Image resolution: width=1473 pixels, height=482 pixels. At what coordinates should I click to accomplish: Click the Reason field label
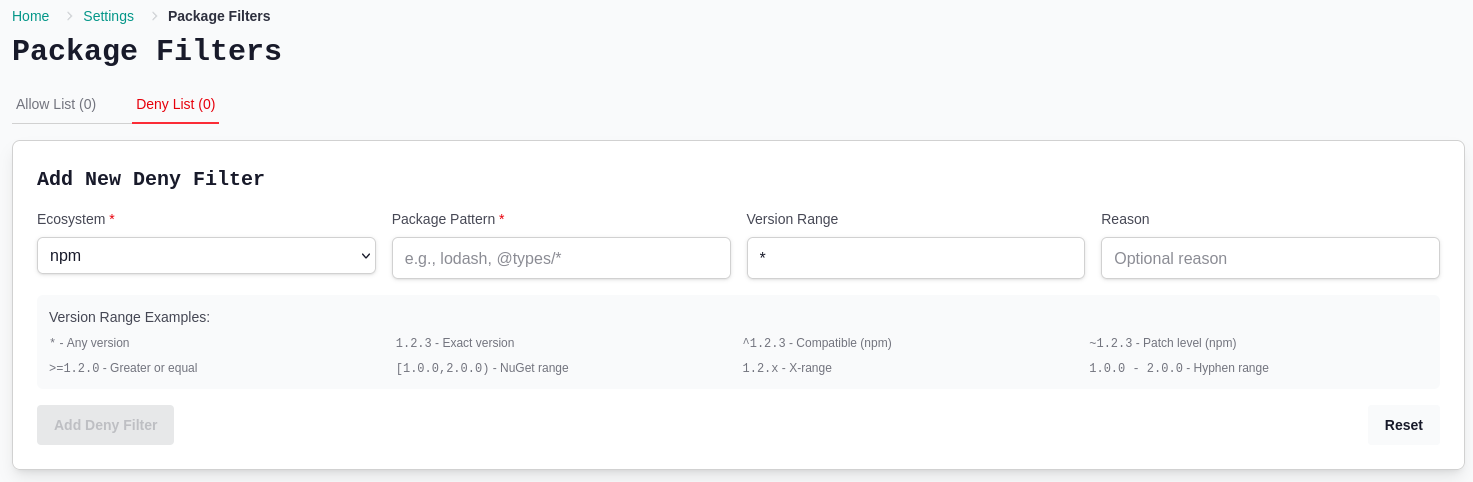[x=1125, y=219]
